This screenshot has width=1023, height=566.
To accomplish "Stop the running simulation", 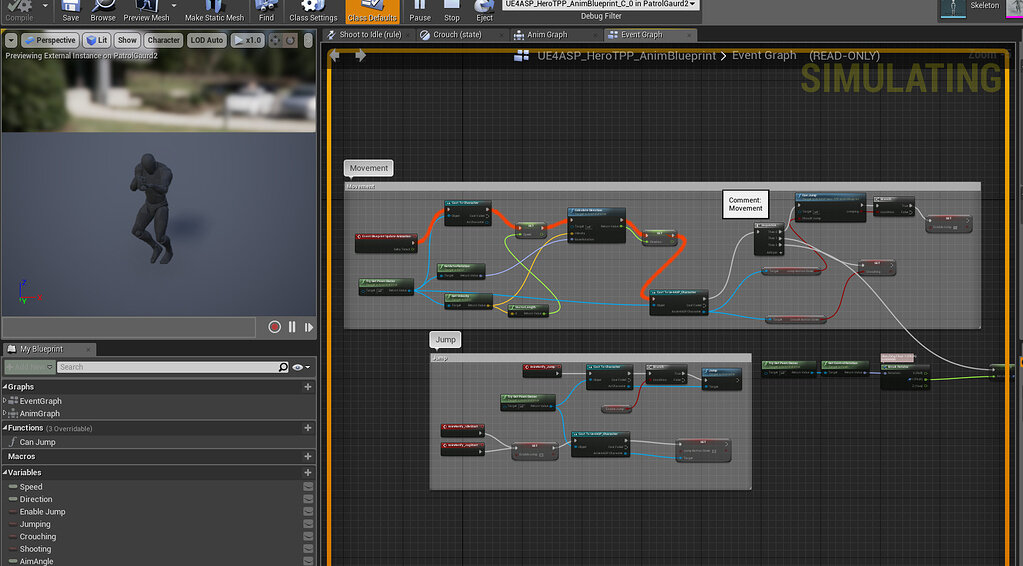I will pyautogui.click(x=452, y=10).
